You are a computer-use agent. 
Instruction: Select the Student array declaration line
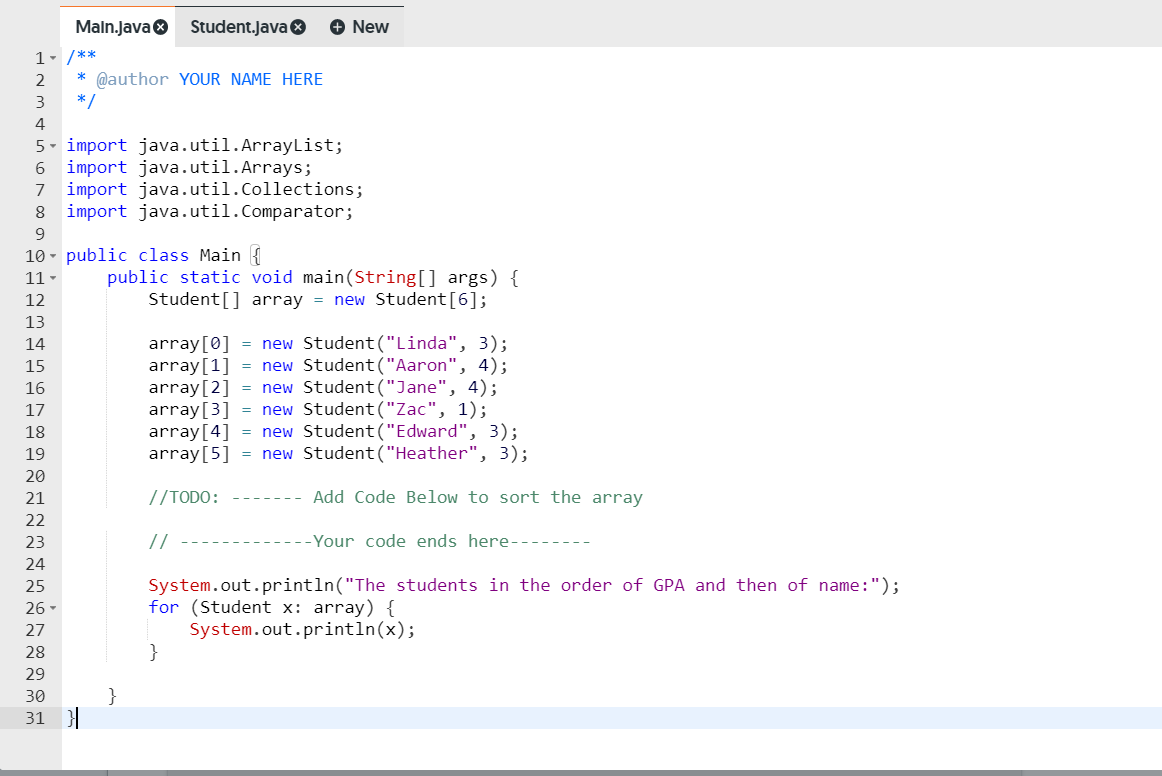pos(320,299)
